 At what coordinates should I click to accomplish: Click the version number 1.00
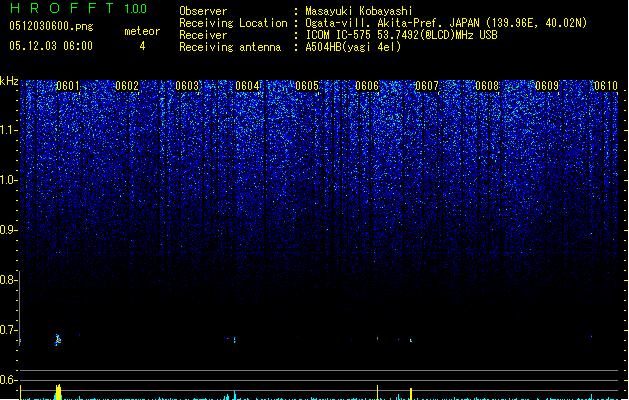point(135,9)
